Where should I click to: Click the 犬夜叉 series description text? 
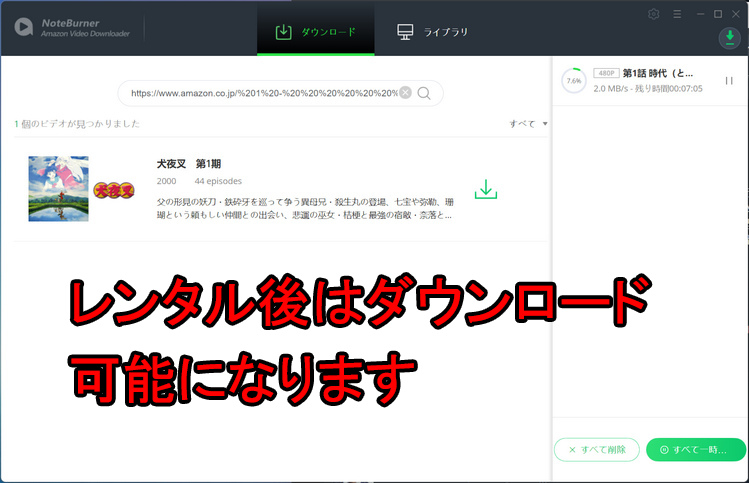tap(305, 208)
